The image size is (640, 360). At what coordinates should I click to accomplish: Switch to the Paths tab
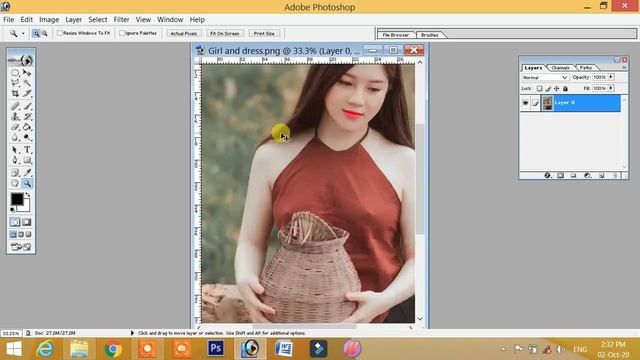pos(586,67)
